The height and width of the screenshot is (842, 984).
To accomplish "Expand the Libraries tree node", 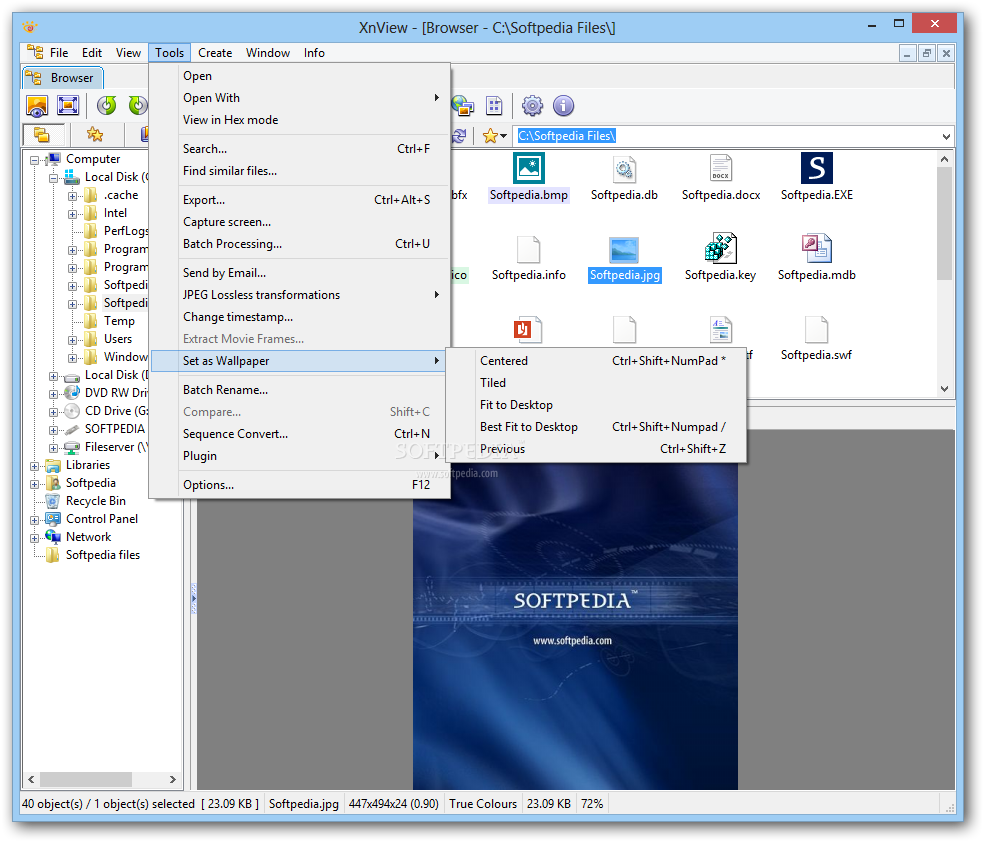I will (x=35, y=466).
